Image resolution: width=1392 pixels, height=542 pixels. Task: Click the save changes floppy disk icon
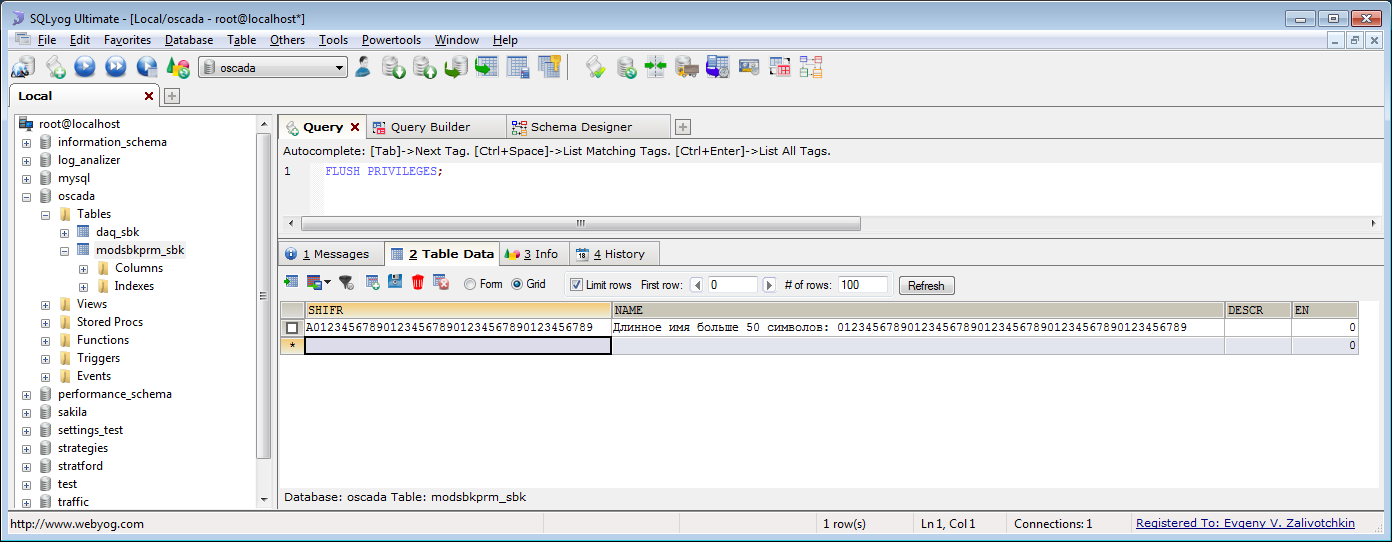pyautogui.click(x=395, y=283)
